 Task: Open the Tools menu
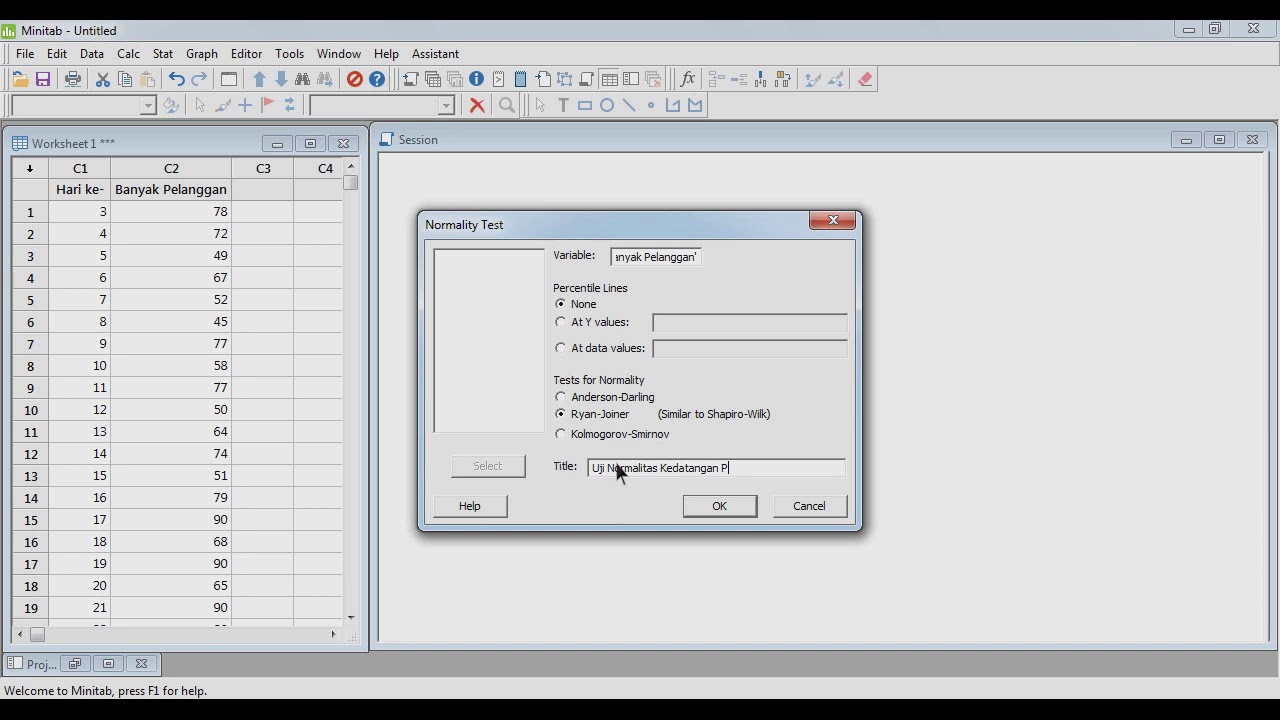tap(289, 54)
